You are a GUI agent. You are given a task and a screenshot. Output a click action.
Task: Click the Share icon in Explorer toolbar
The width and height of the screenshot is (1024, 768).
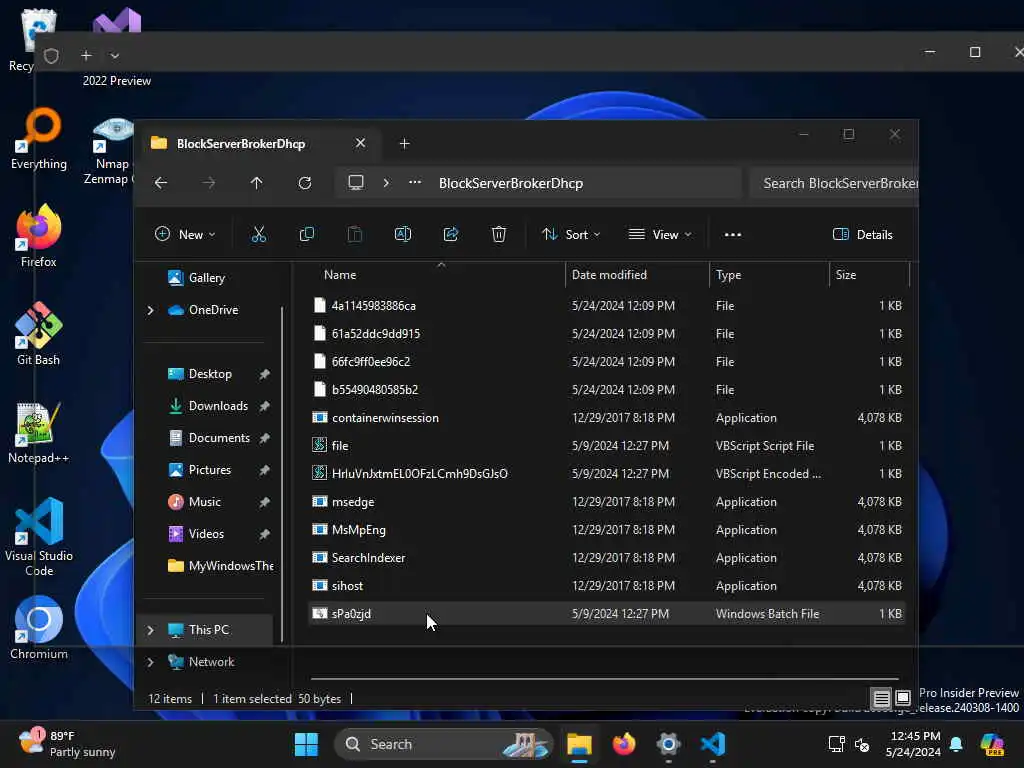[451, 234]
